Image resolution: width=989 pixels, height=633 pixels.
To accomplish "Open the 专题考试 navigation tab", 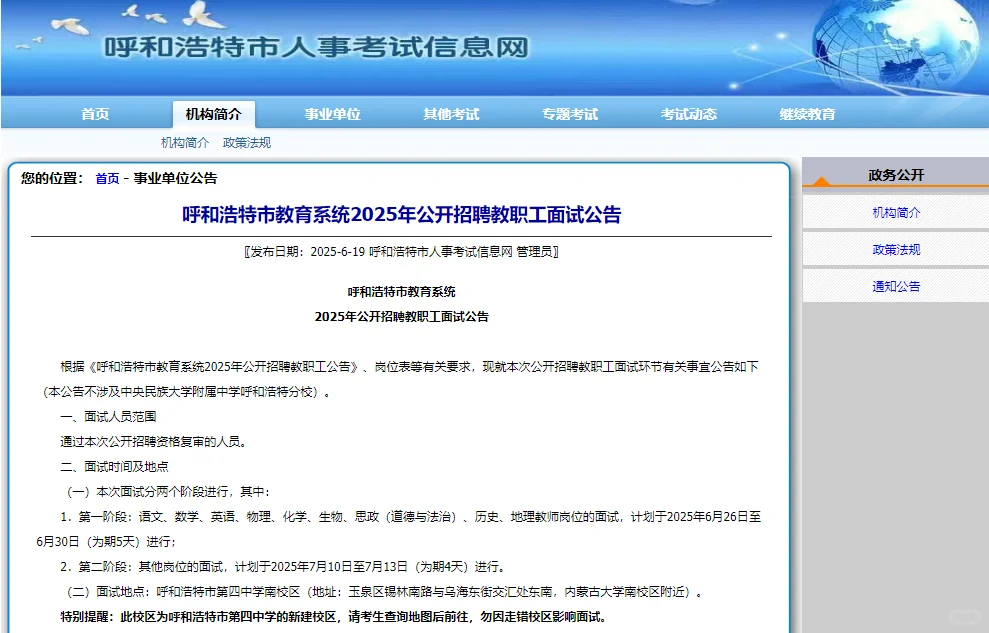I will click(x=570, y=114).
